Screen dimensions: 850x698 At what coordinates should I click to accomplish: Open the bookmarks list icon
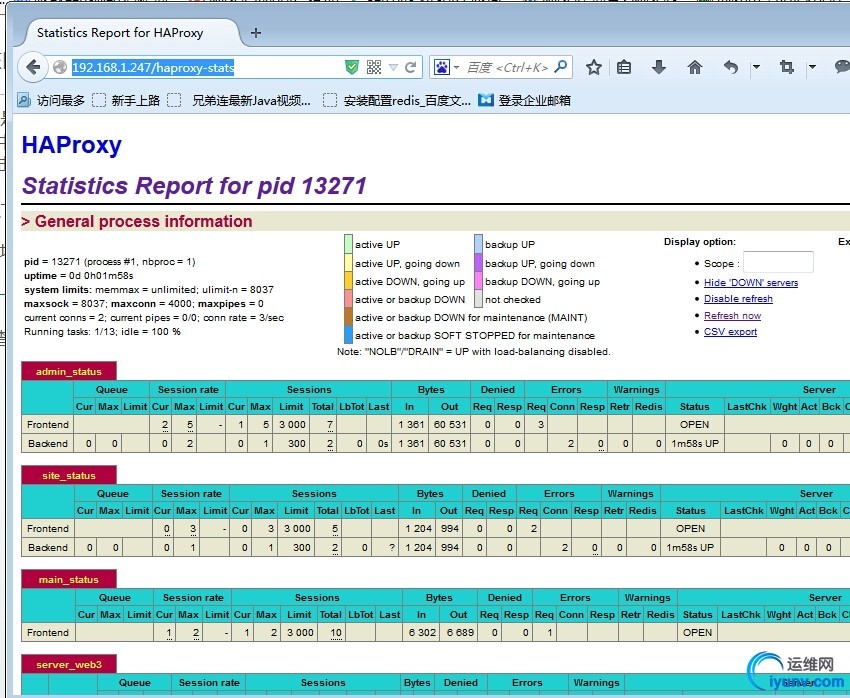coord(624,67)
